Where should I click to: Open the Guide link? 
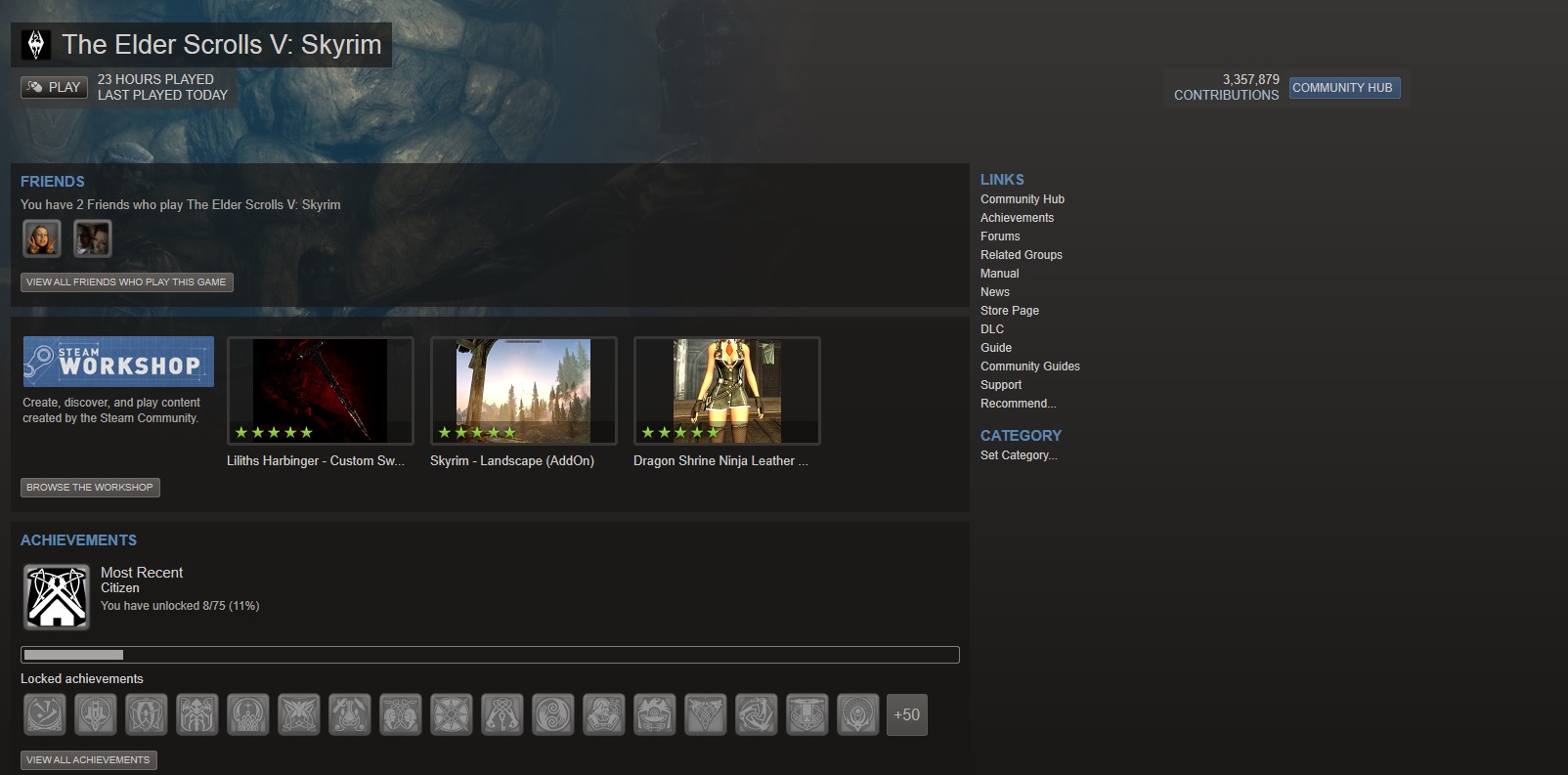996,348
